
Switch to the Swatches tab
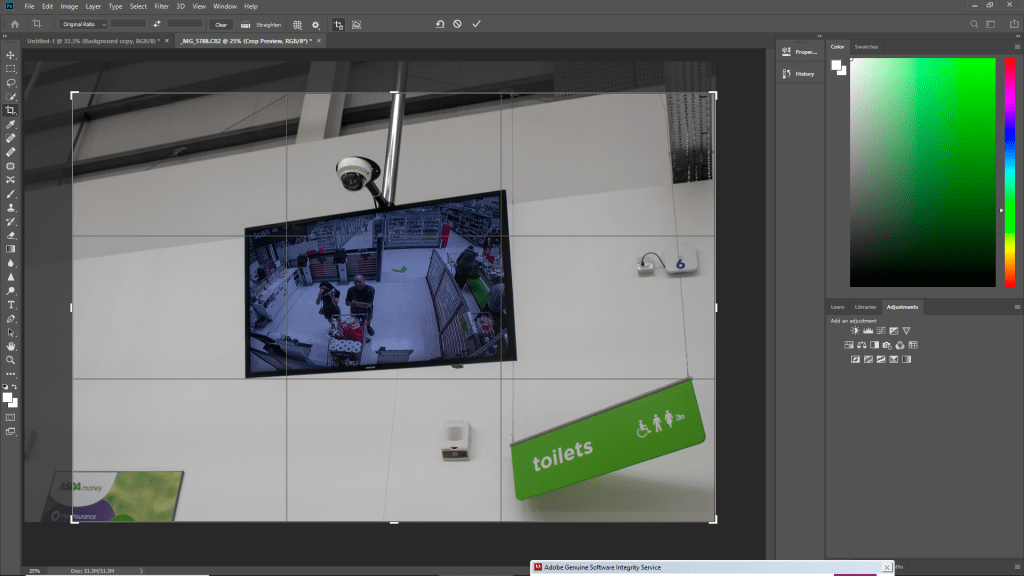(866, 47)
